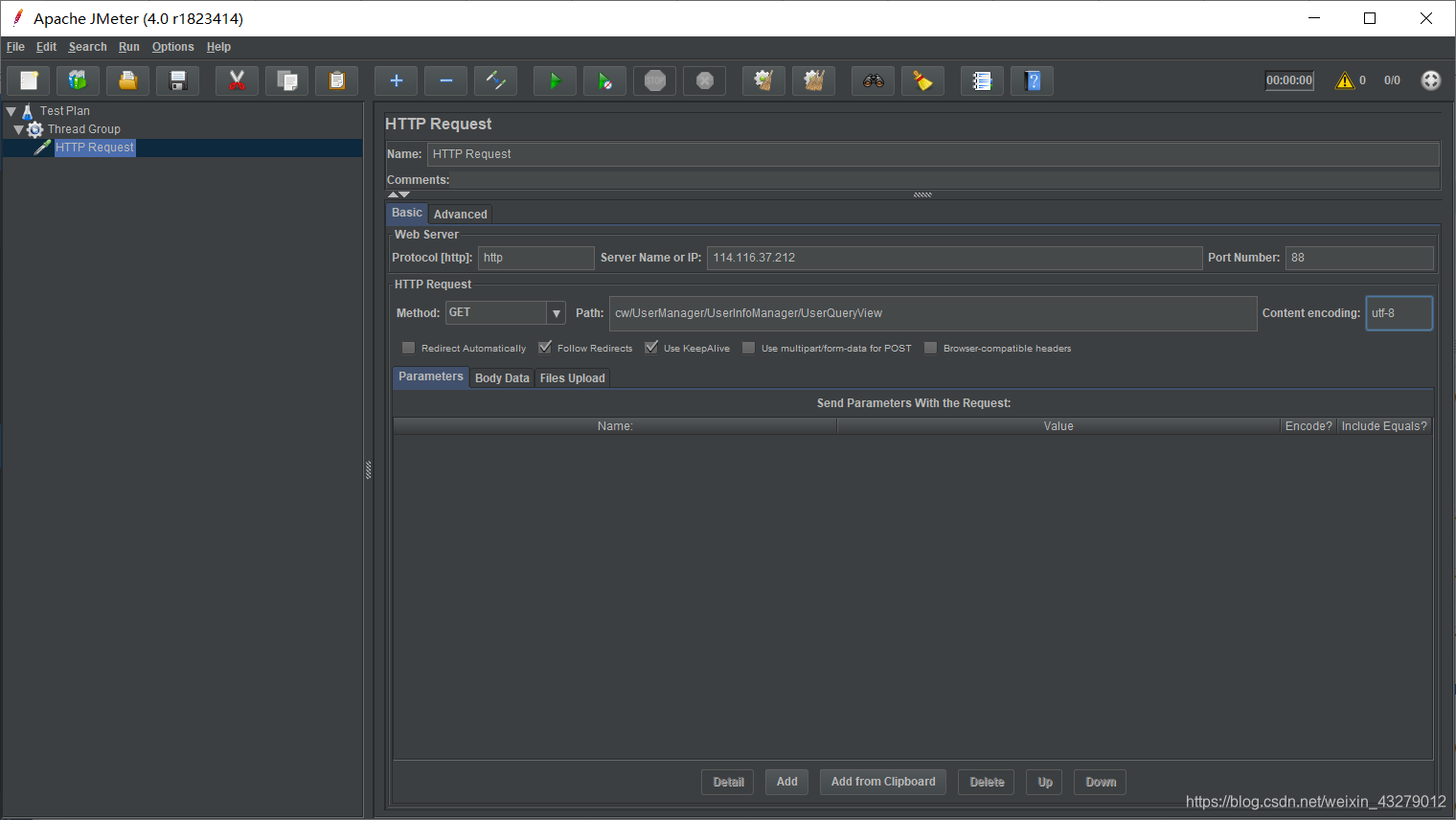Open the Files Upload tab
Screen dimensions: 1456x820
click(573, 378)
